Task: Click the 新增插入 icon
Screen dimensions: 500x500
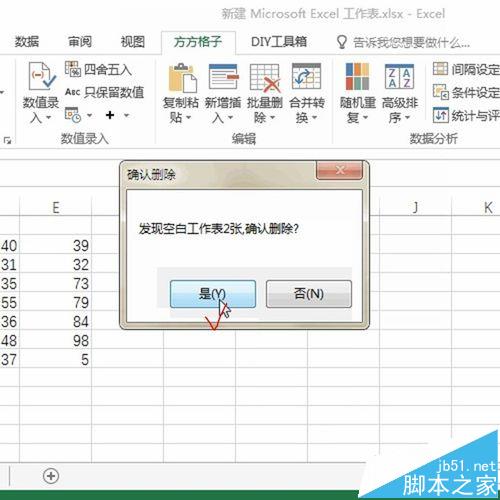Action: click(223, 77)
